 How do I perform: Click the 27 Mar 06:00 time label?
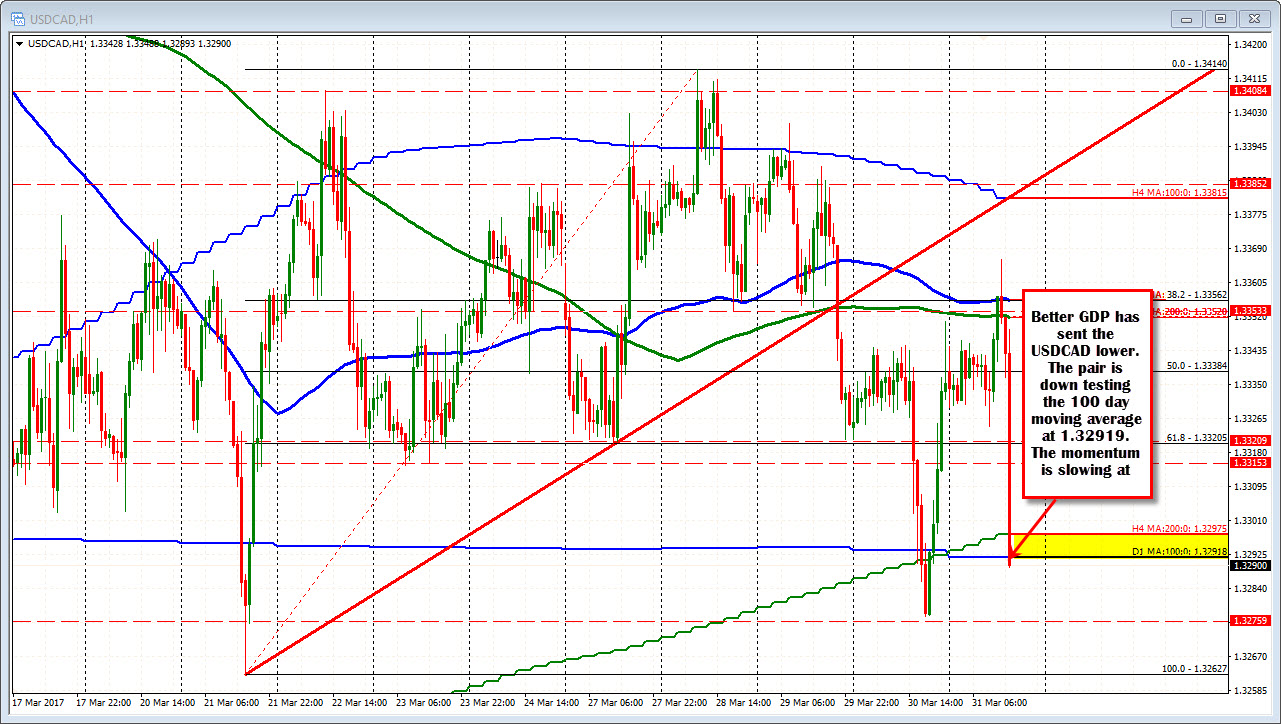pyautogui.click(x=618, y=703)
